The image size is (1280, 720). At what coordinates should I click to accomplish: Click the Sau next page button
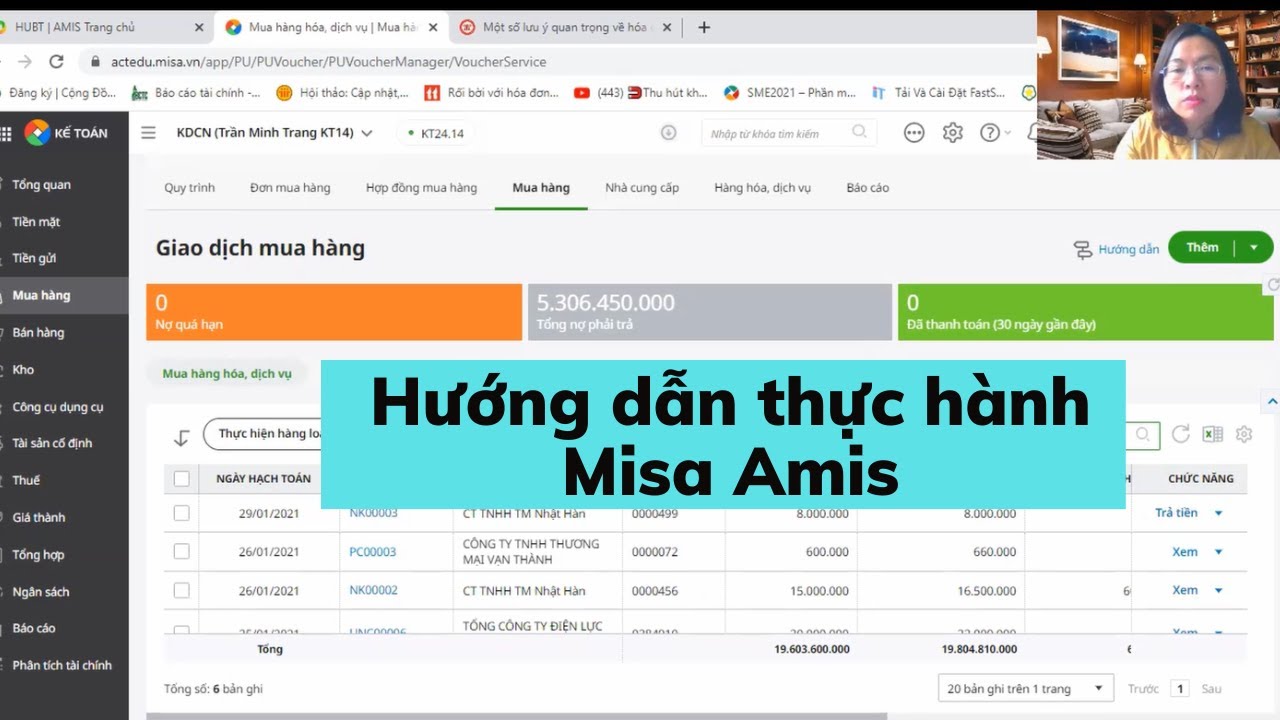[1211, 689]
